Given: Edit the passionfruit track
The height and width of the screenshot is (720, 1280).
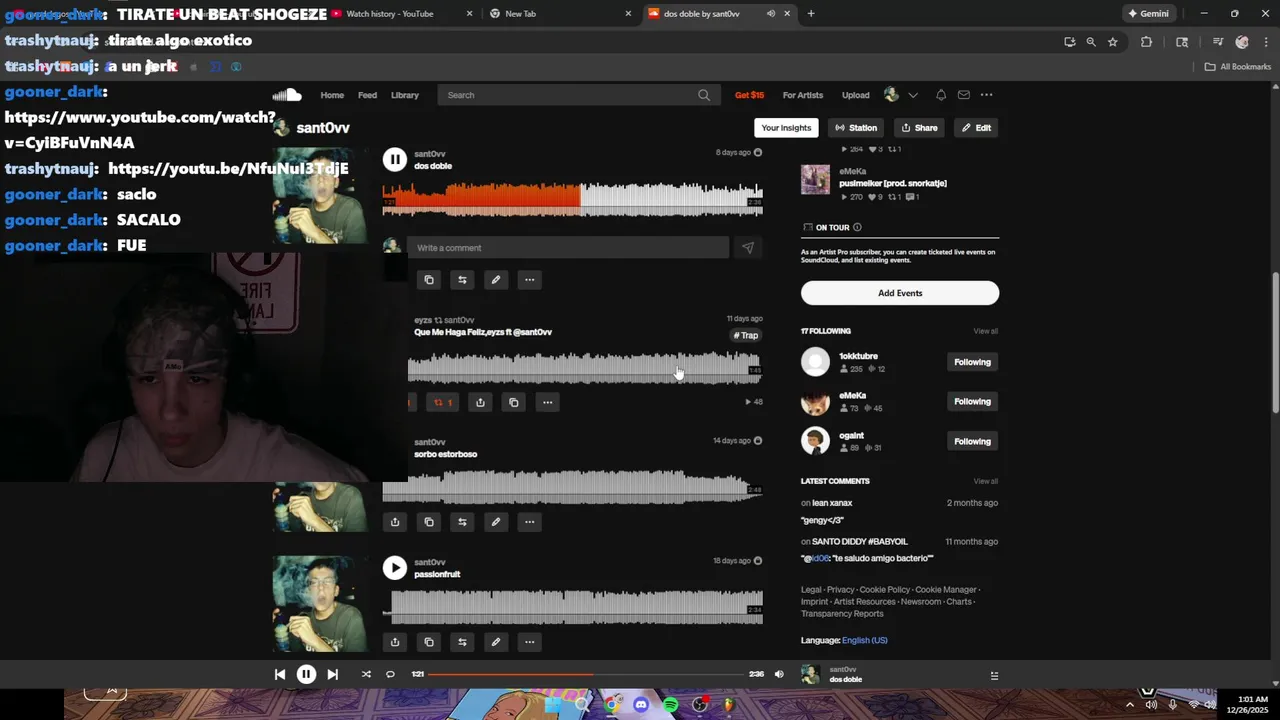Looking at the screenshot, I should point(495,642).
